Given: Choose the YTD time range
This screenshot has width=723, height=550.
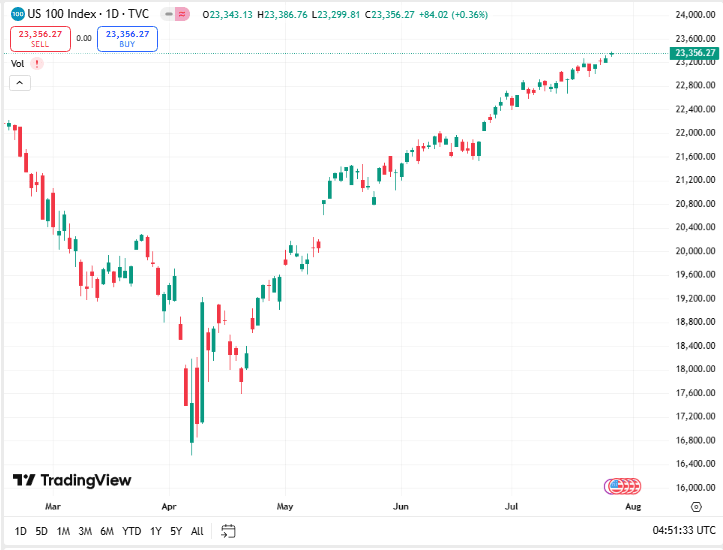Looking at the screenshot, I should point(131,531).
